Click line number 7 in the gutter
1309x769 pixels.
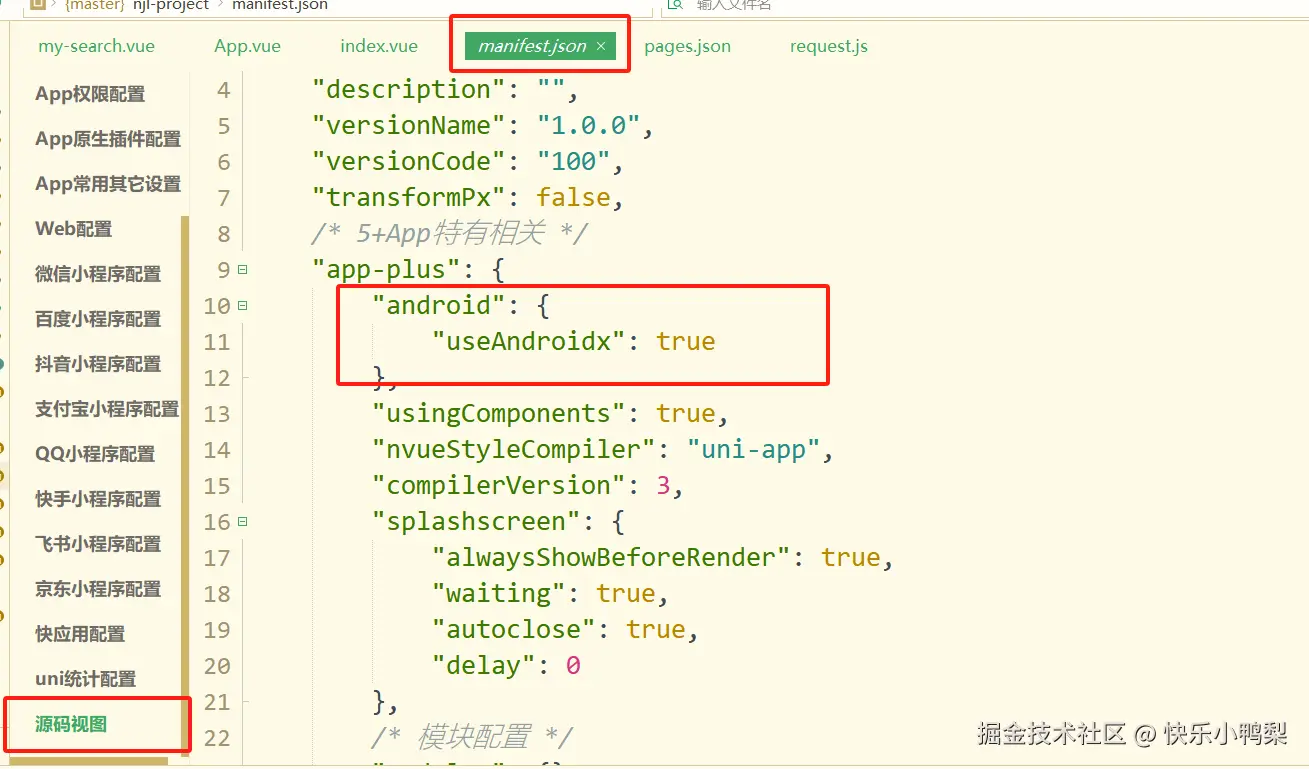point(224,198)
